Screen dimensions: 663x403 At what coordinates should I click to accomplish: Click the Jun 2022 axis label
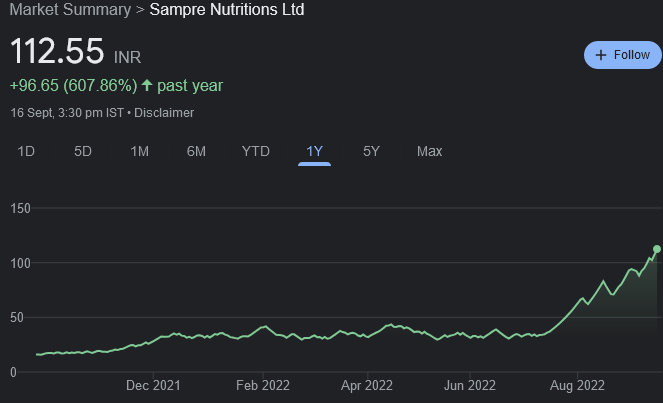(x=469, y=384)
